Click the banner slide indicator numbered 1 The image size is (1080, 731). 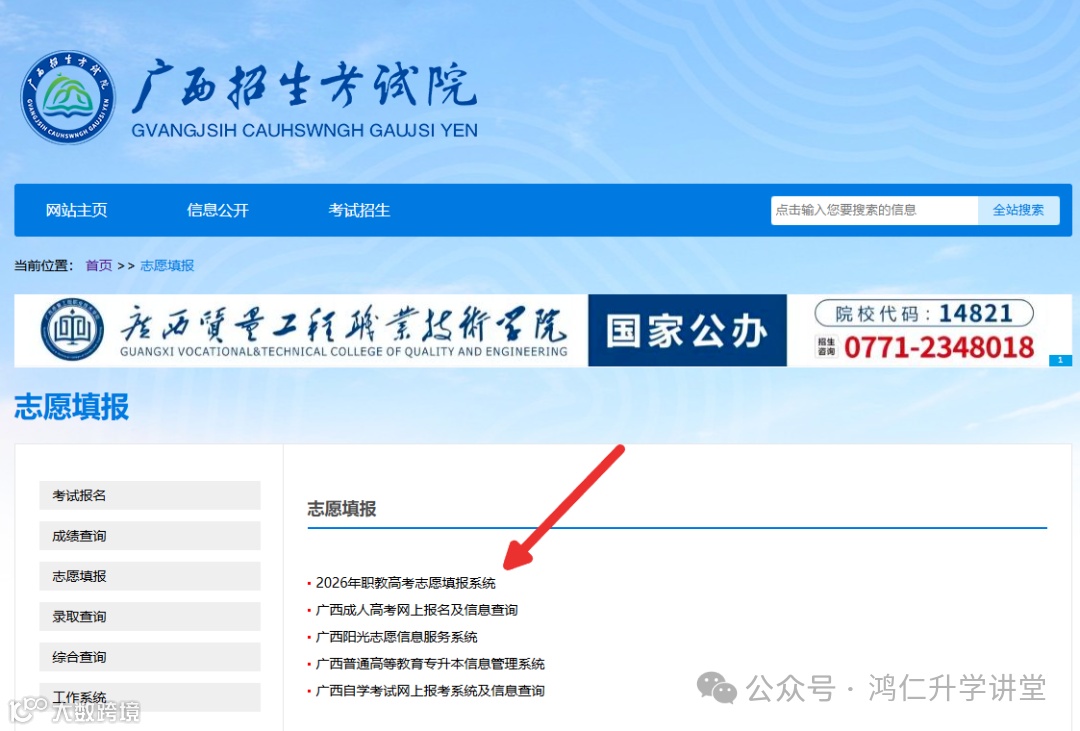point(1060,360)
